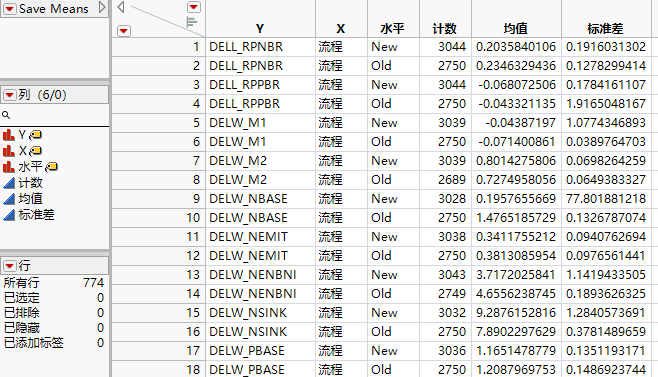
Task: Click the 已排除 rows entry
Action: (54, 313)
